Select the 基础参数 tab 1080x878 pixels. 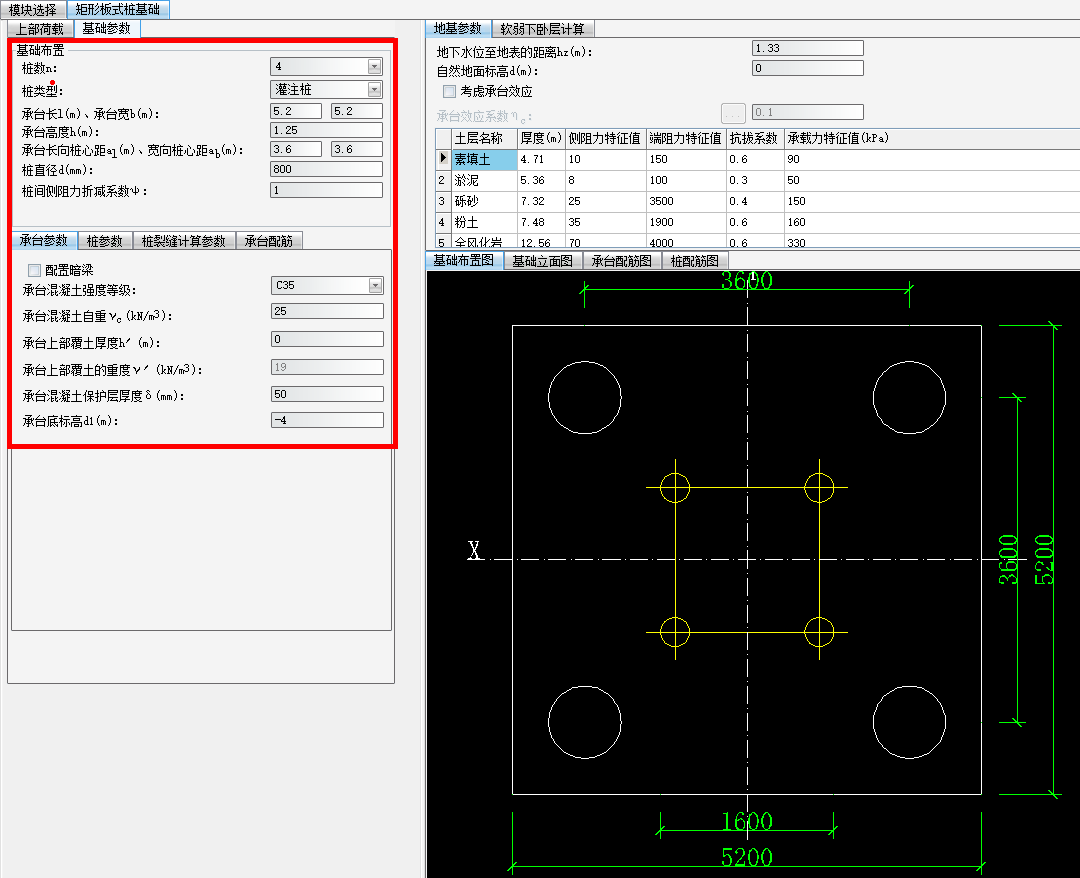(x=106, y=28)
